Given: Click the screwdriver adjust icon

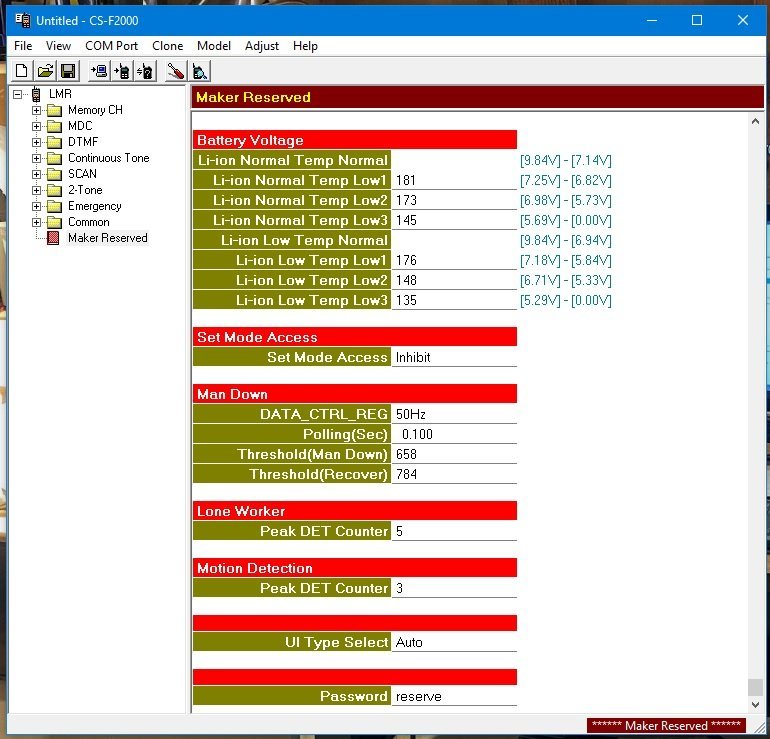Looking at the screenshot, I should pyautogui.click(x=176, y=71).
